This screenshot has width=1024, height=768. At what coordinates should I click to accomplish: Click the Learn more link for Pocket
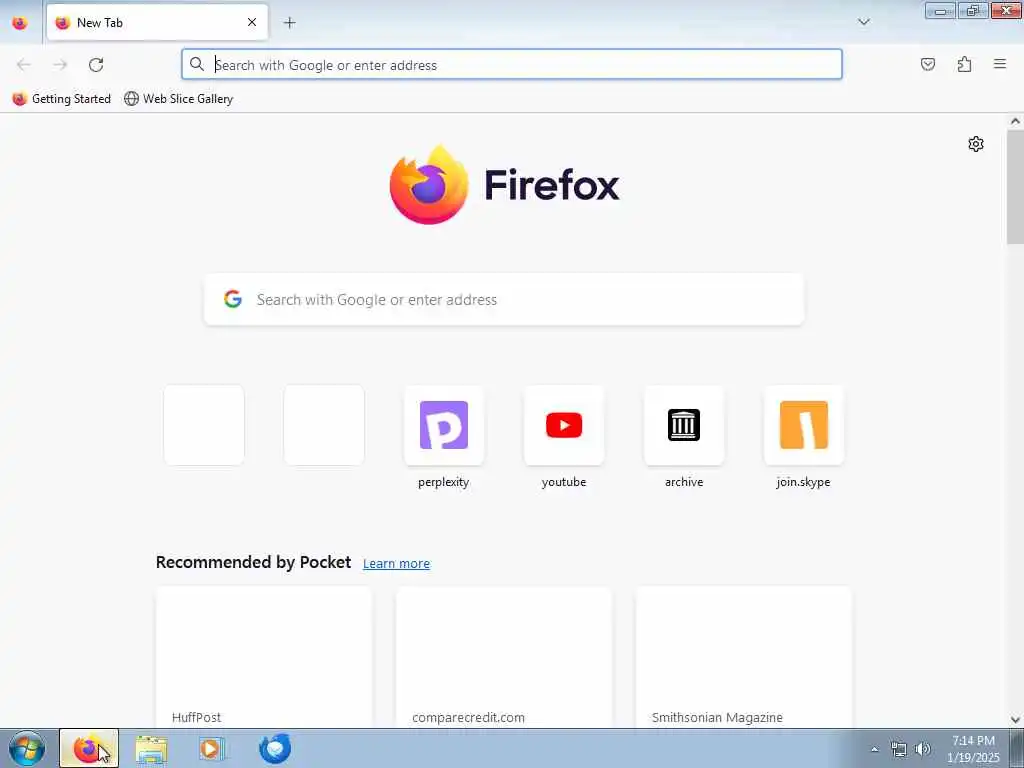click(x=396, y=564)
